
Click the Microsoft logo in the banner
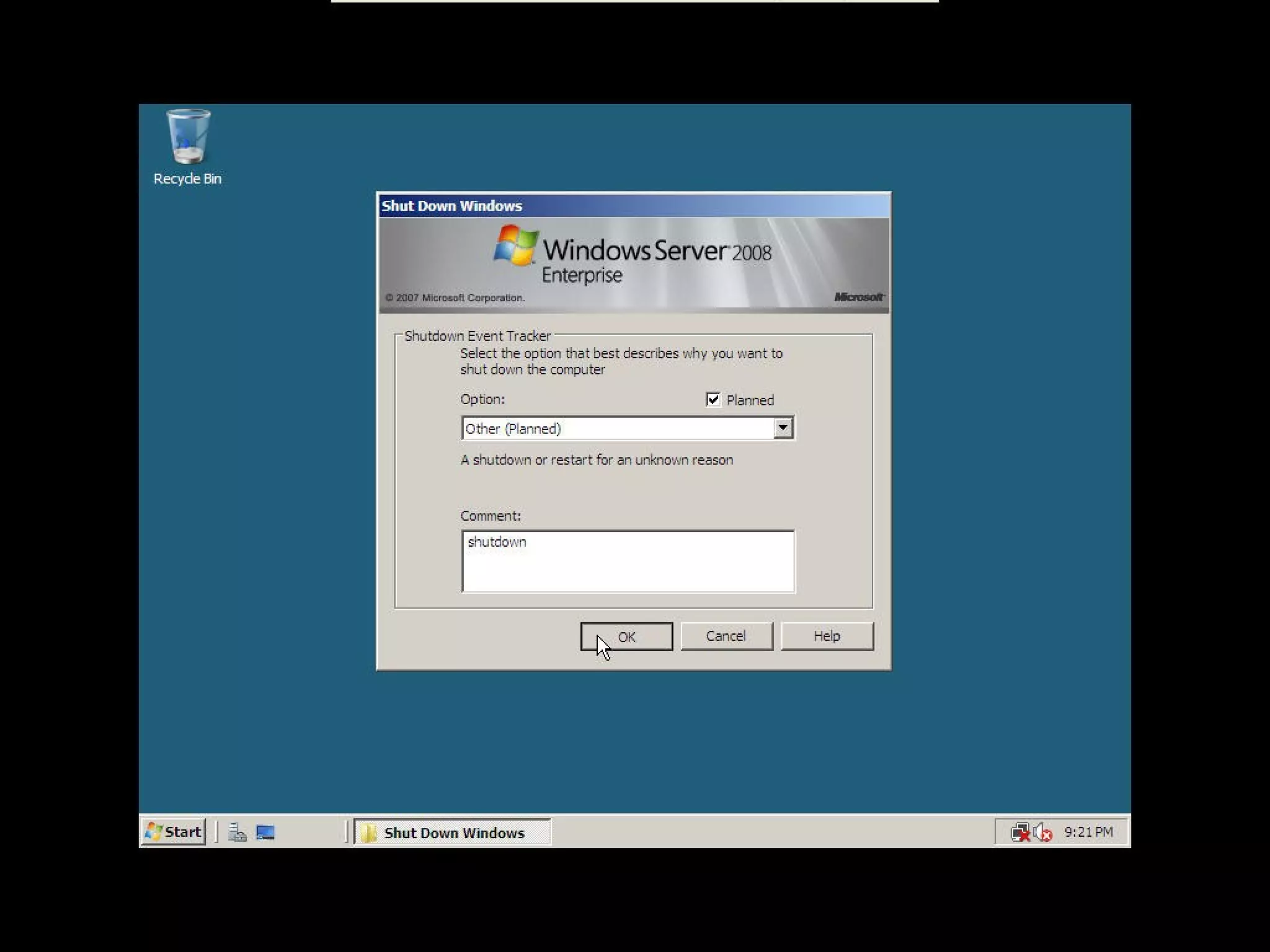[x=858, y=297]
